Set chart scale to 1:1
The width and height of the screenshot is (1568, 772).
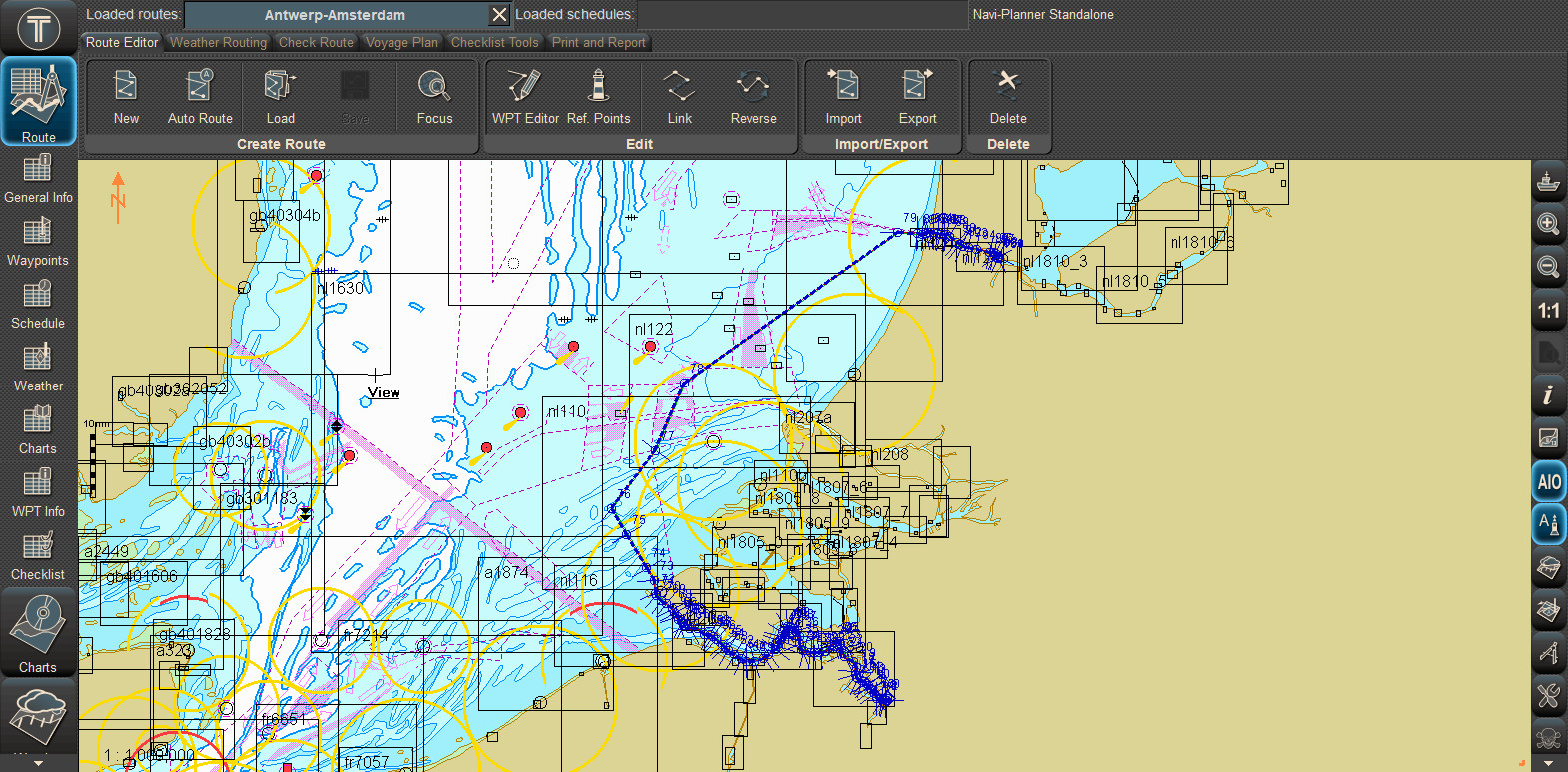point(1548,311)
